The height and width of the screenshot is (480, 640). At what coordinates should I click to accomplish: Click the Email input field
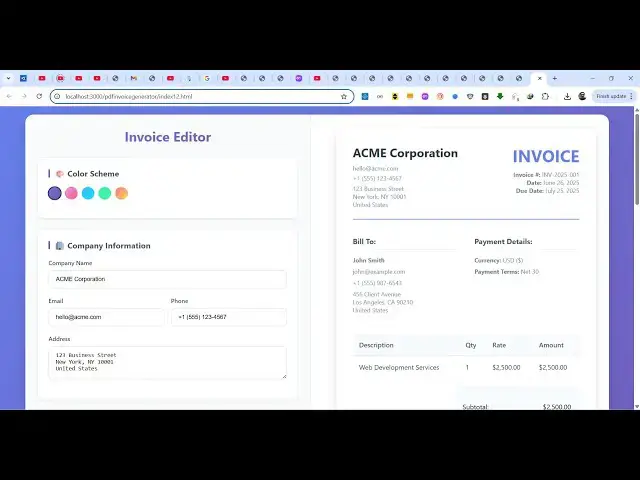107,317
